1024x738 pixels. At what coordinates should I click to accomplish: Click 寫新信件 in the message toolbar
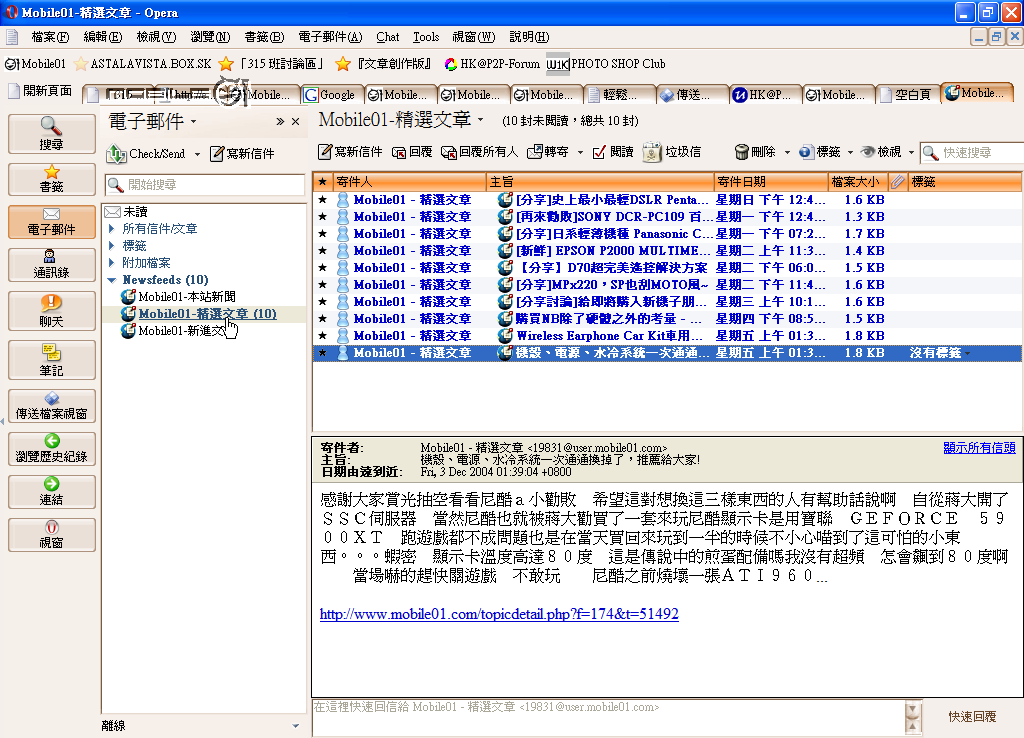point(350,152)
